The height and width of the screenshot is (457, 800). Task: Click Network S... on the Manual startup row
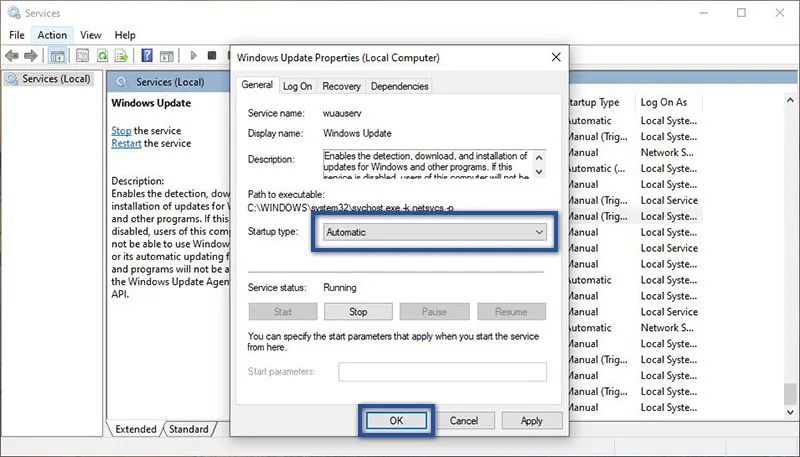click(x=667, y=153)
